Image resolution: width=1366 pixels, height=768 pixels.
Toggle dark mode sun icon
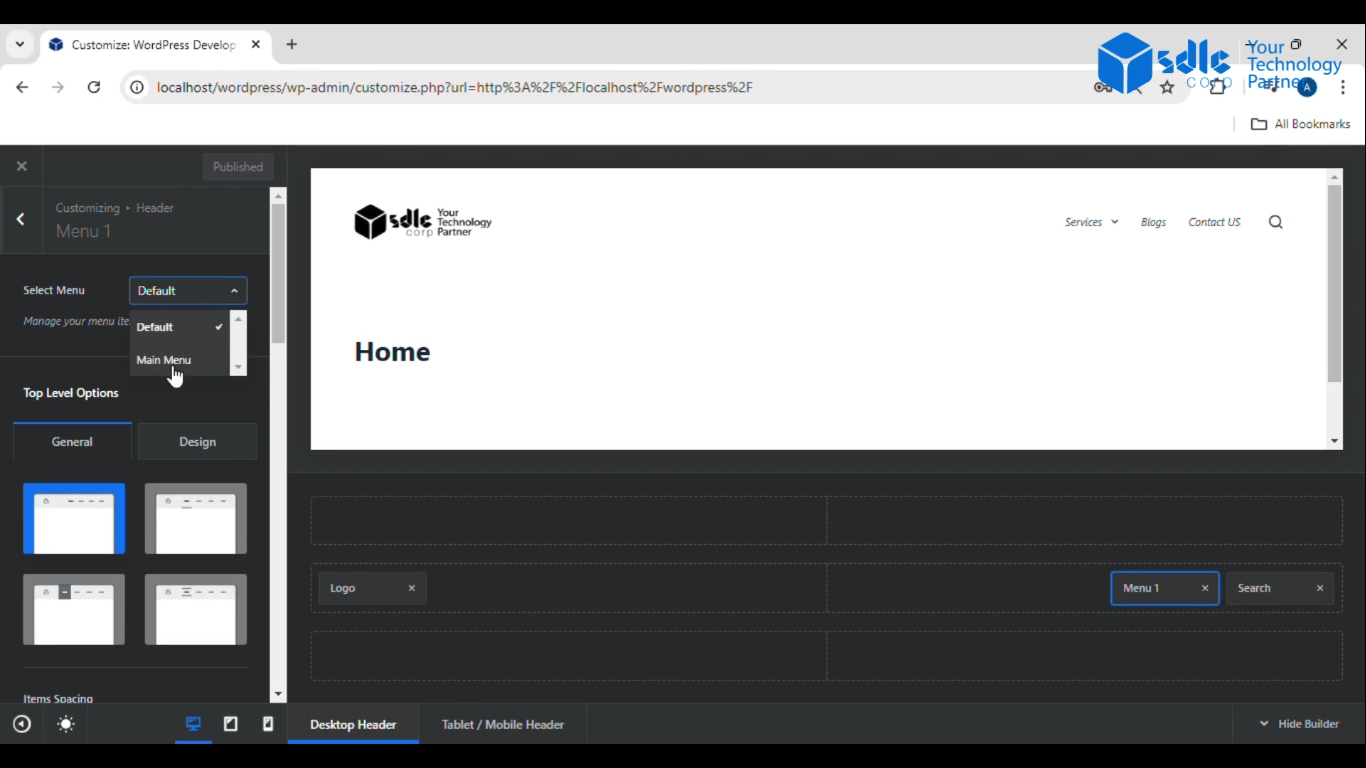[x=66, y=724]
